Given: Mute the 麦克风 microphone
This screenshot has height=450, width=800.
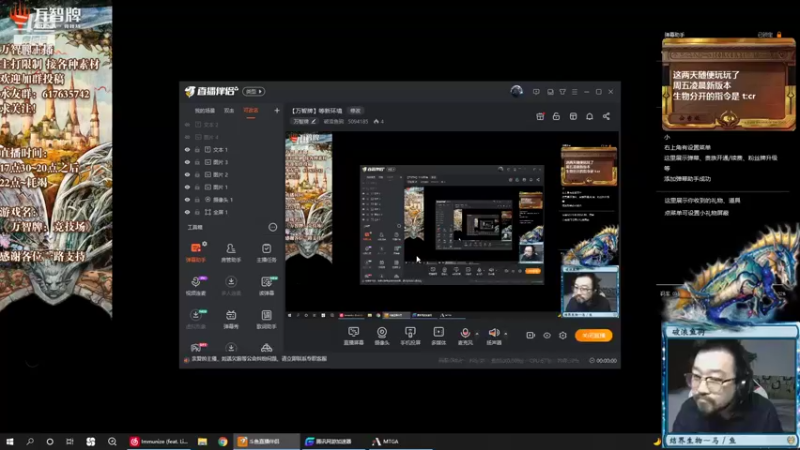Looking at the screenshot, I should [x=465, y=336].
